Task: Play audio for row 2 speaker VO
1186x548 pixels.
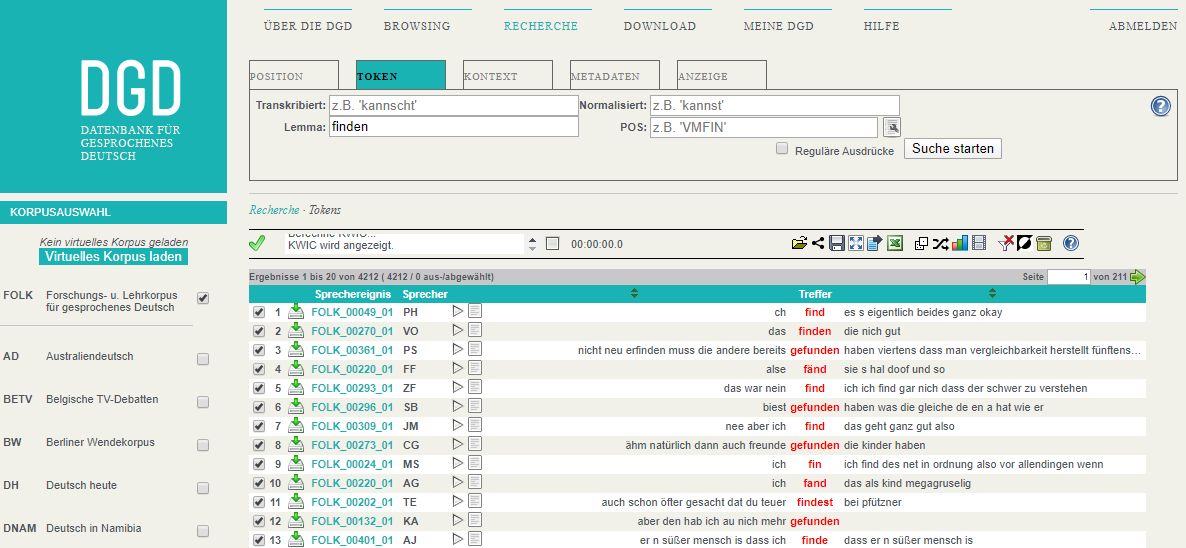Action: [x=458, y=331]
